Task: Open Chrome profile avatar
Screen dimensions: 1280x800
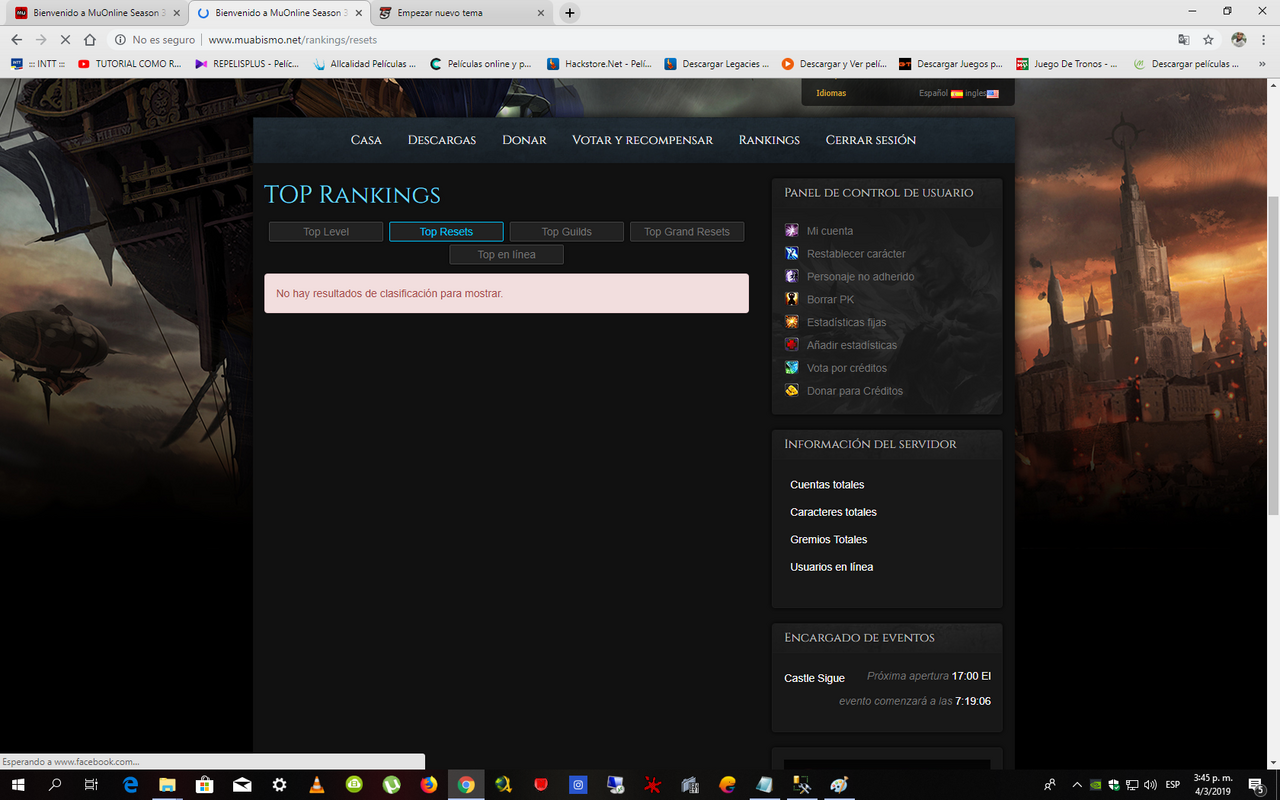Action: tap(1239, 40)
